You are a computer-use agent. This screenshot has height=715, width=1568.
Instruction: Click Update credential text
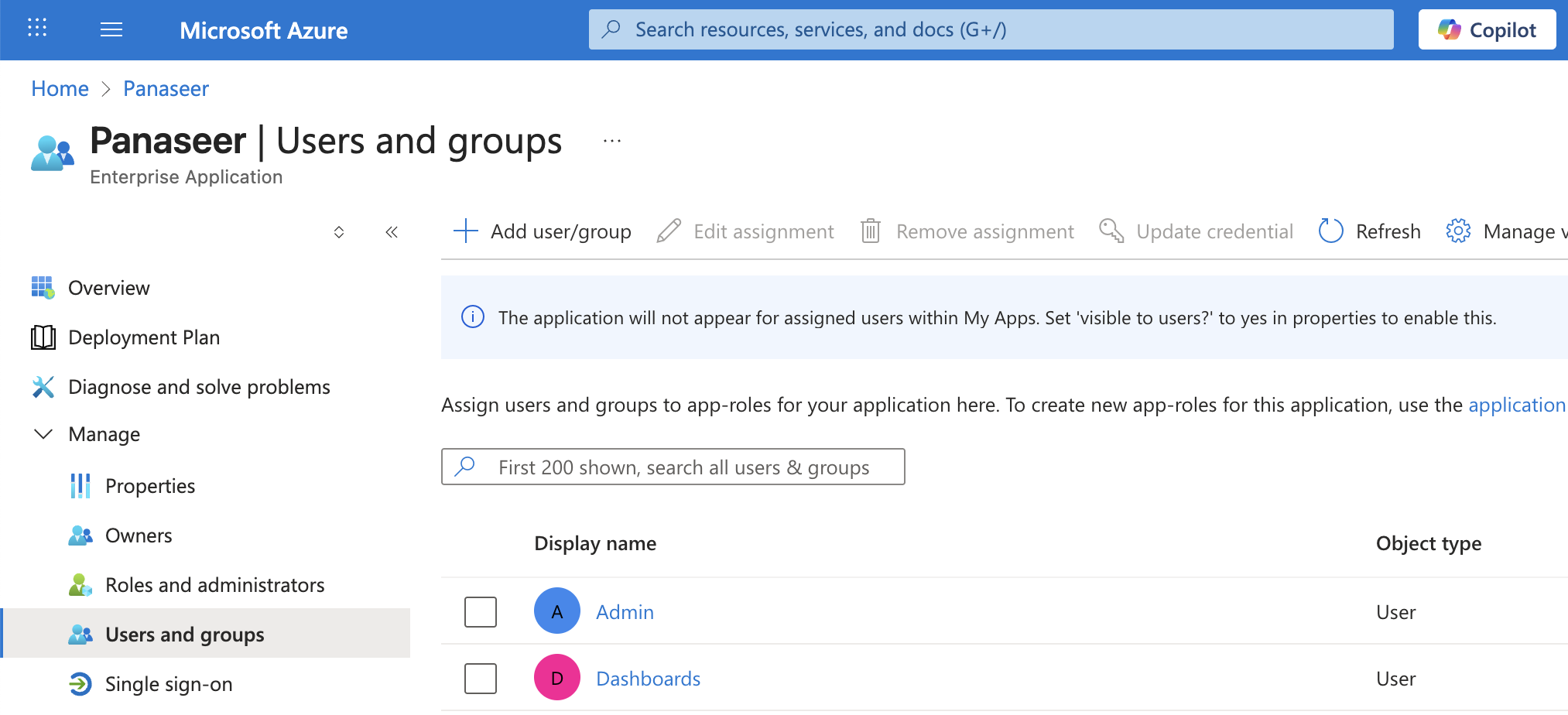pos(1214,231)
